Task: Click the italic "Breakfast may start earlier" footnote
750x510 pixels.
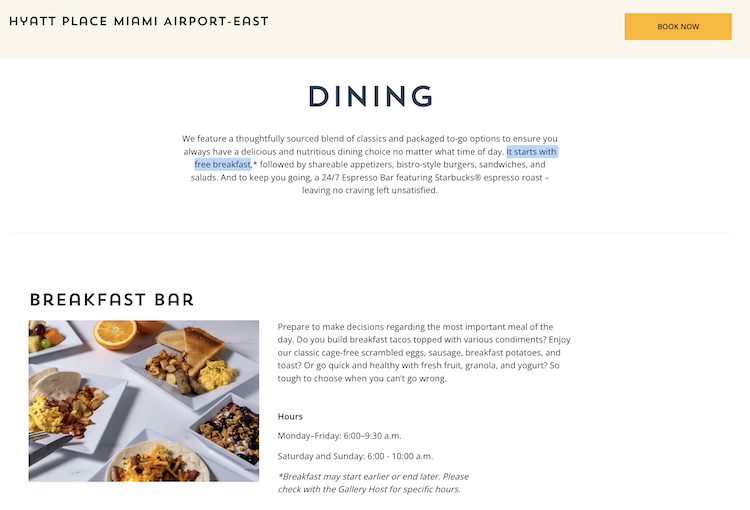Action: pos(373,476)
